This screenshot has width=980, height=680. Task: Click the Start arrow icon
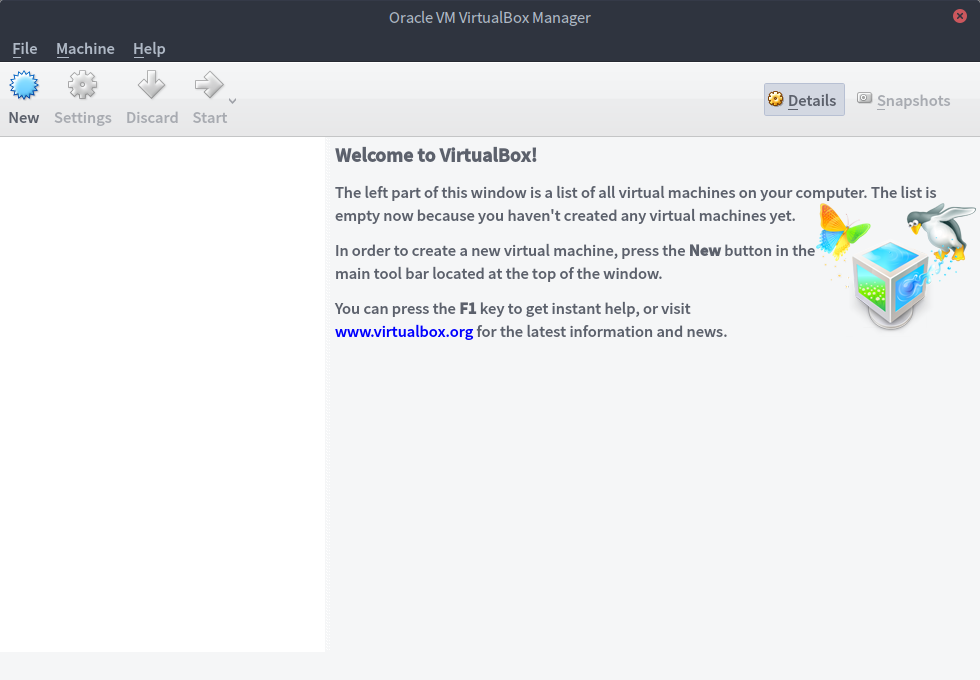(x=209, y=85)
